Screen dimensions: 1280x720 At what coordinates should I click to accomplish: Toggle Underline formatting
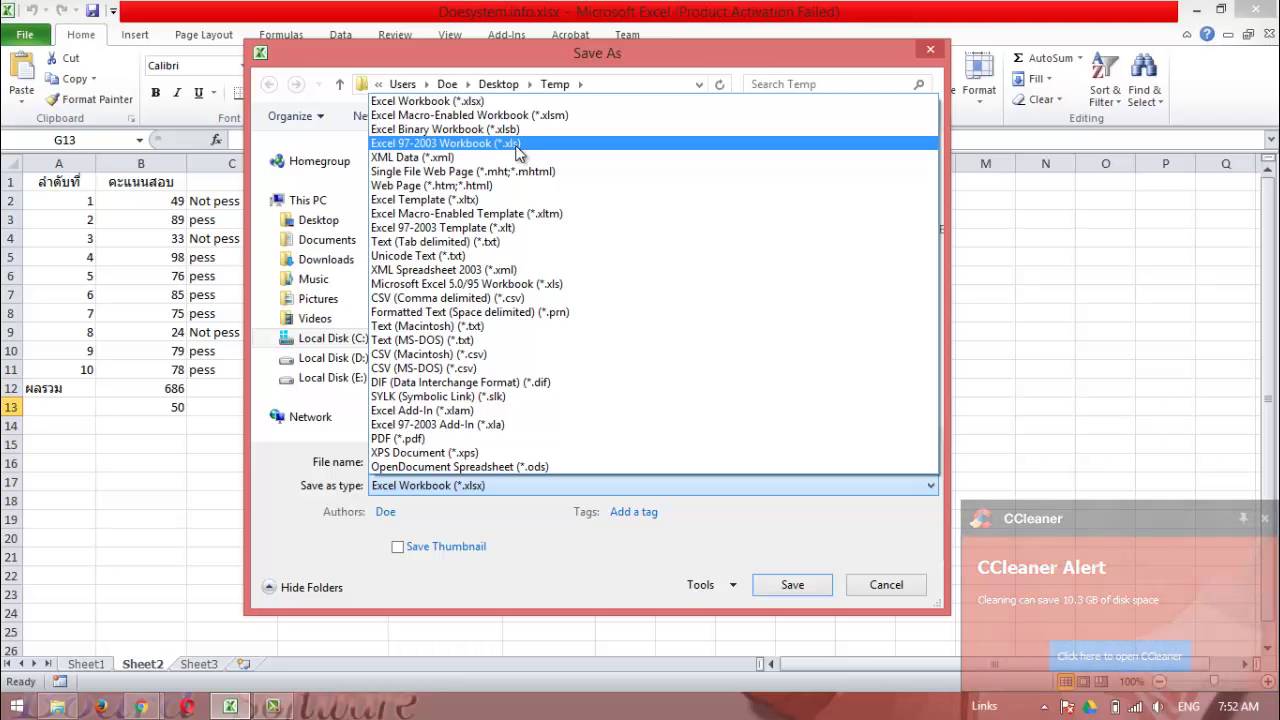(x=198, y=93)
